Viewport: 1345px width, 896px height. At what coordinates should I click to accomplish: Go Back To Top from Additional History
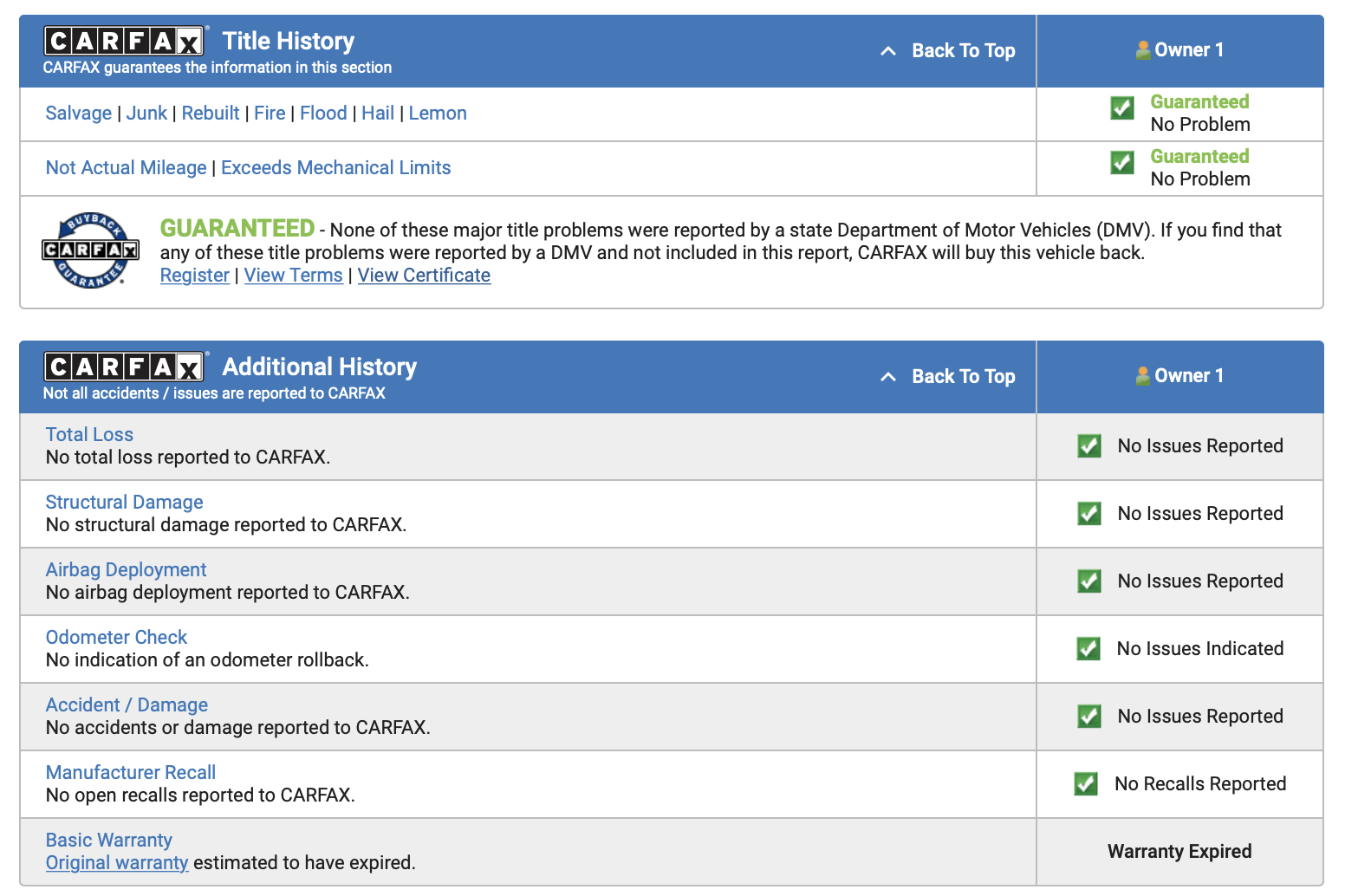964,376
